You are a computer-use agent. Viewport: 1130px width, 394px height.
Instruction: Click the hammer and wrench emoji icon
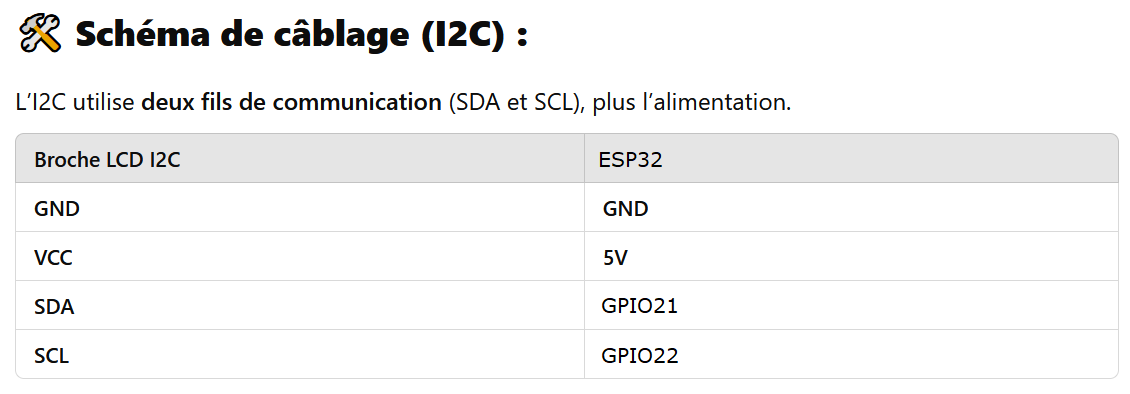[40, 35]
